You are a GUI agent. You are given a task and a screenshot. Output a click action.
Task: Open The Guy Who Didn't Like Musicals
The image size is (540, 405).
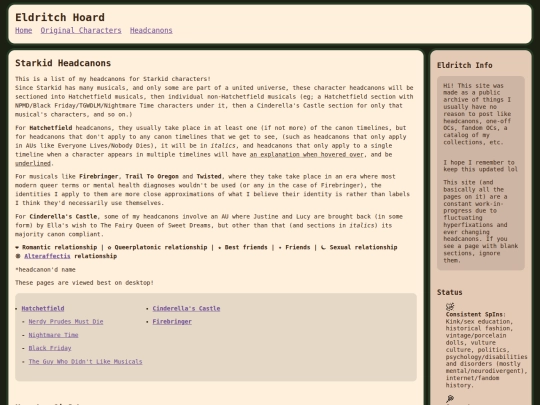[85, 362]
